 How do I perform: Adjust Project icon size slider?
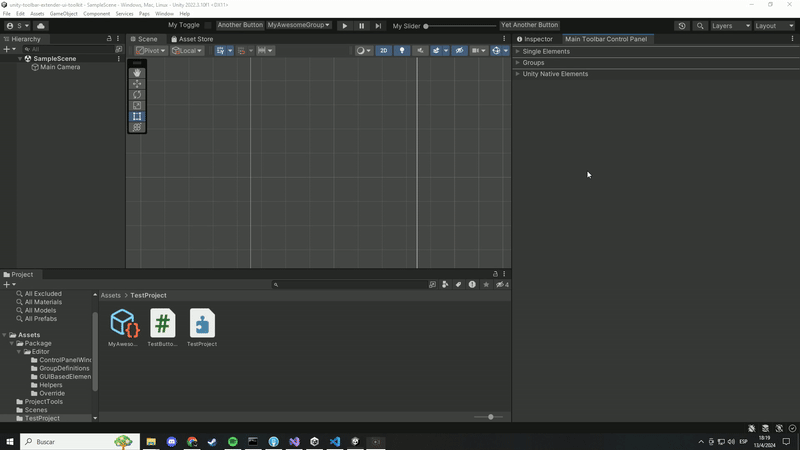click(490, 417)
